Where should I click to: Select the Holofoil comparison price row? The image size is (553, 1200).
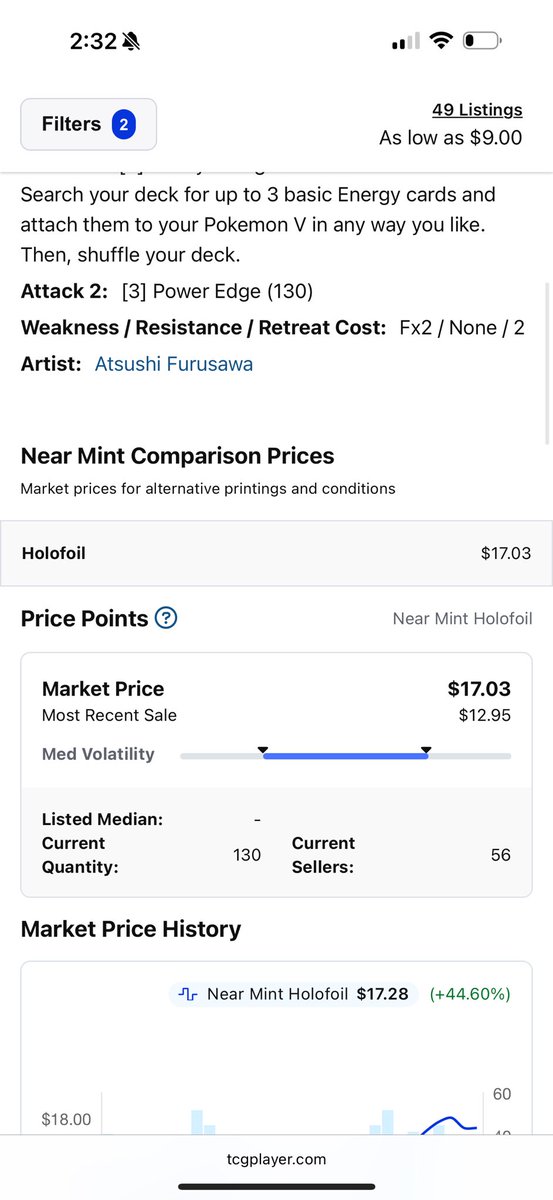[x=276, y=553]
